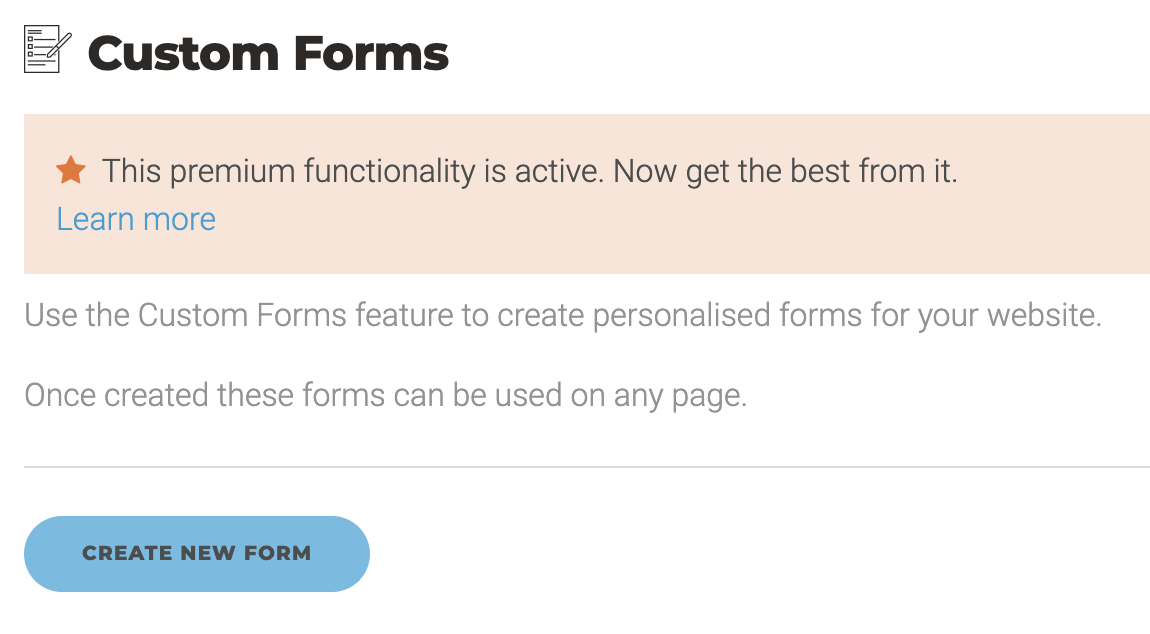Screen dimensions: 1150x634
Task: Select the premium functionality notice banner
Action: coord(575,193)
